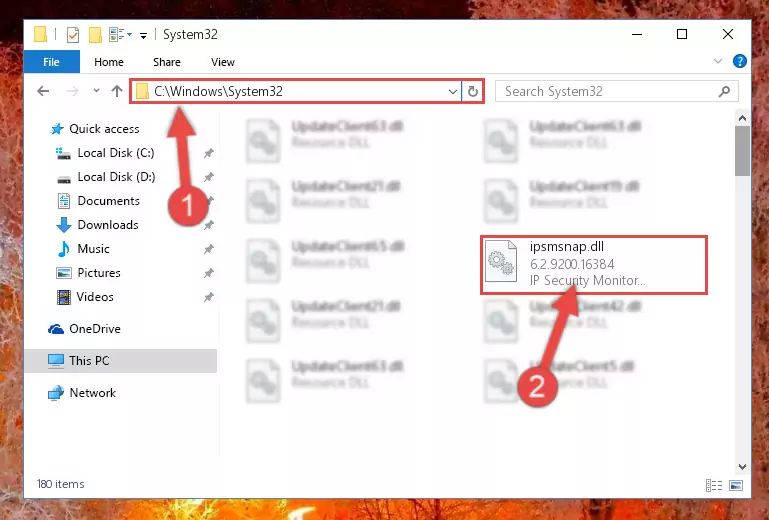Click the Search System32 field
Screen dimensions: 769x520
click(x=616, y=91)
